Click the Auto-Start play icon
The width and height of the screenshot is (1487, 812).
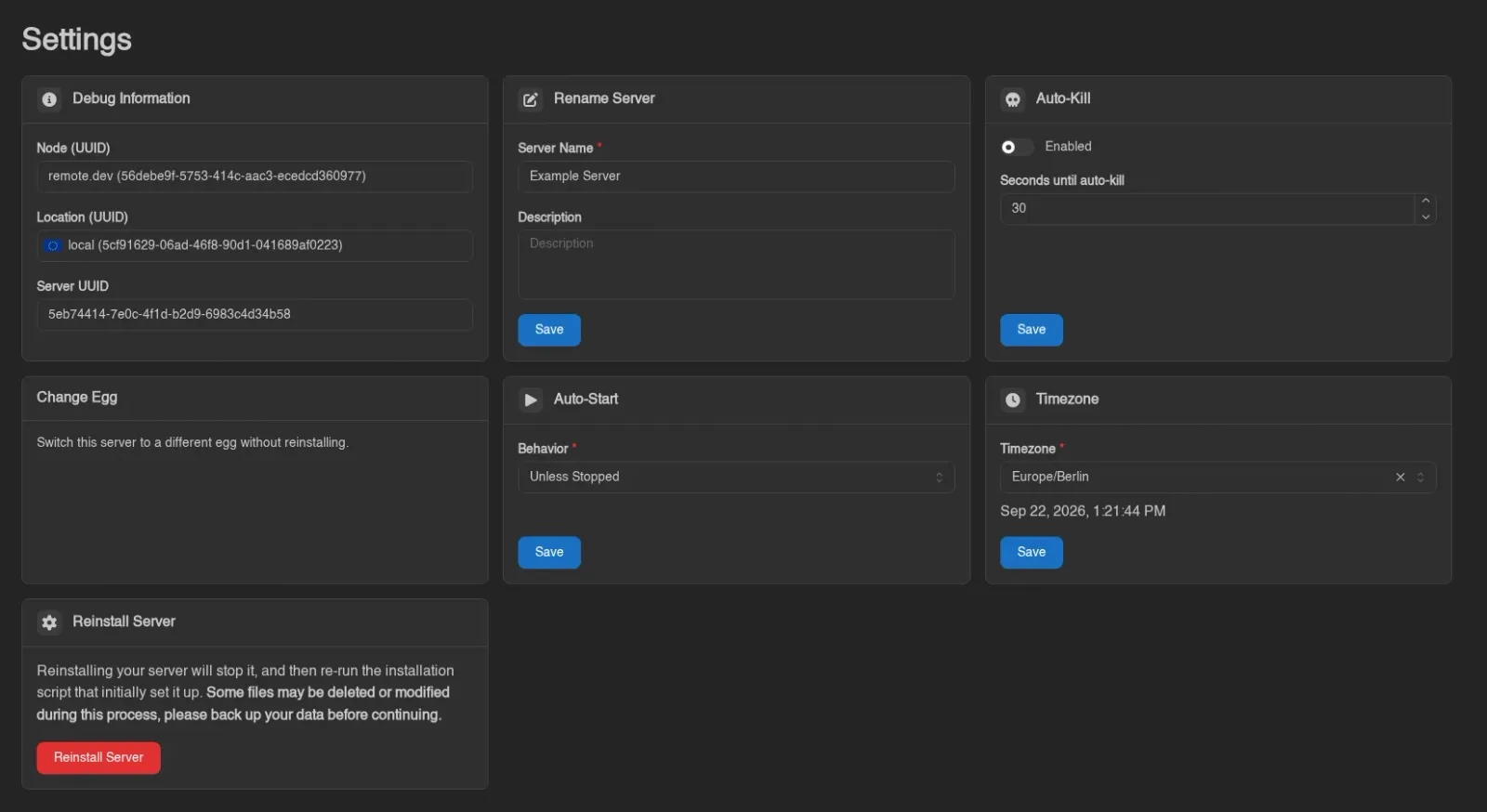click(530, 399)
